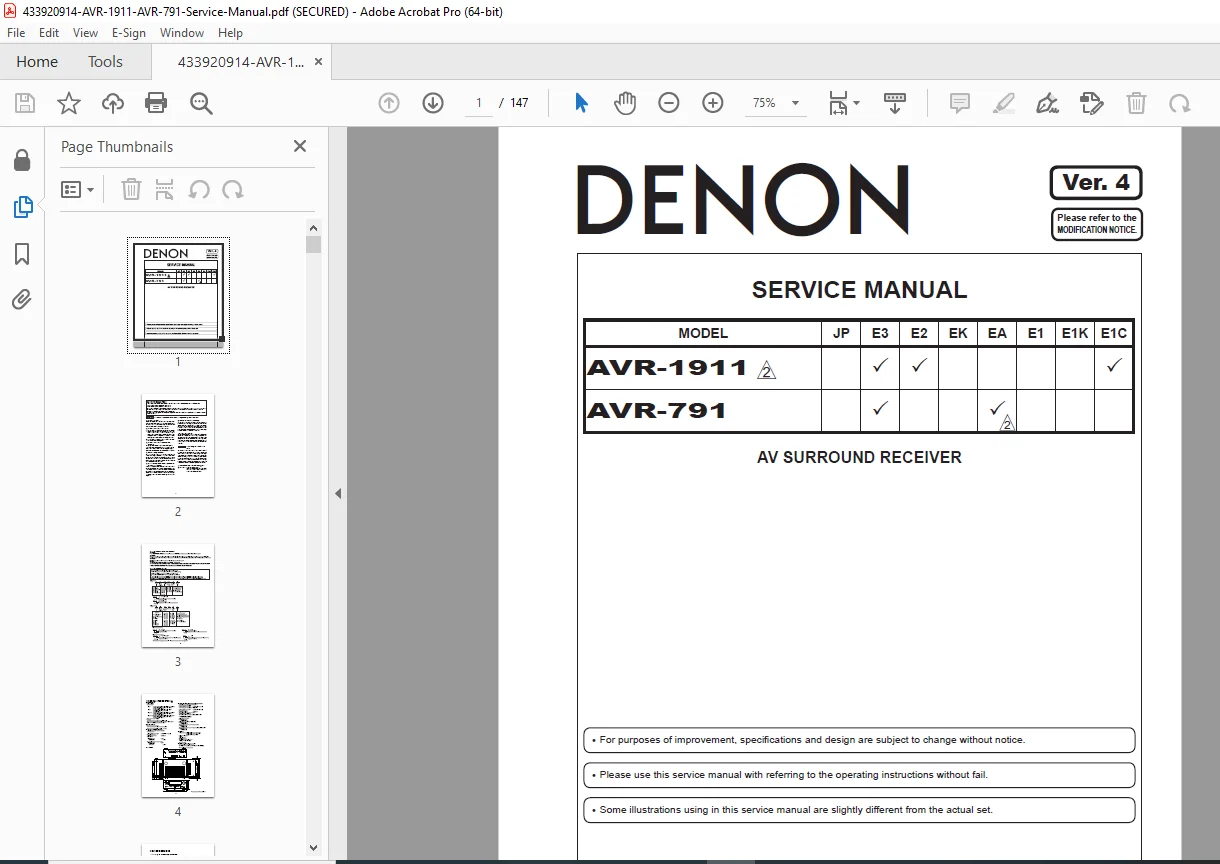Delete pages in thumbnails panel
The height and width of the screenshot is (864, 1220).
coord(131,189)
